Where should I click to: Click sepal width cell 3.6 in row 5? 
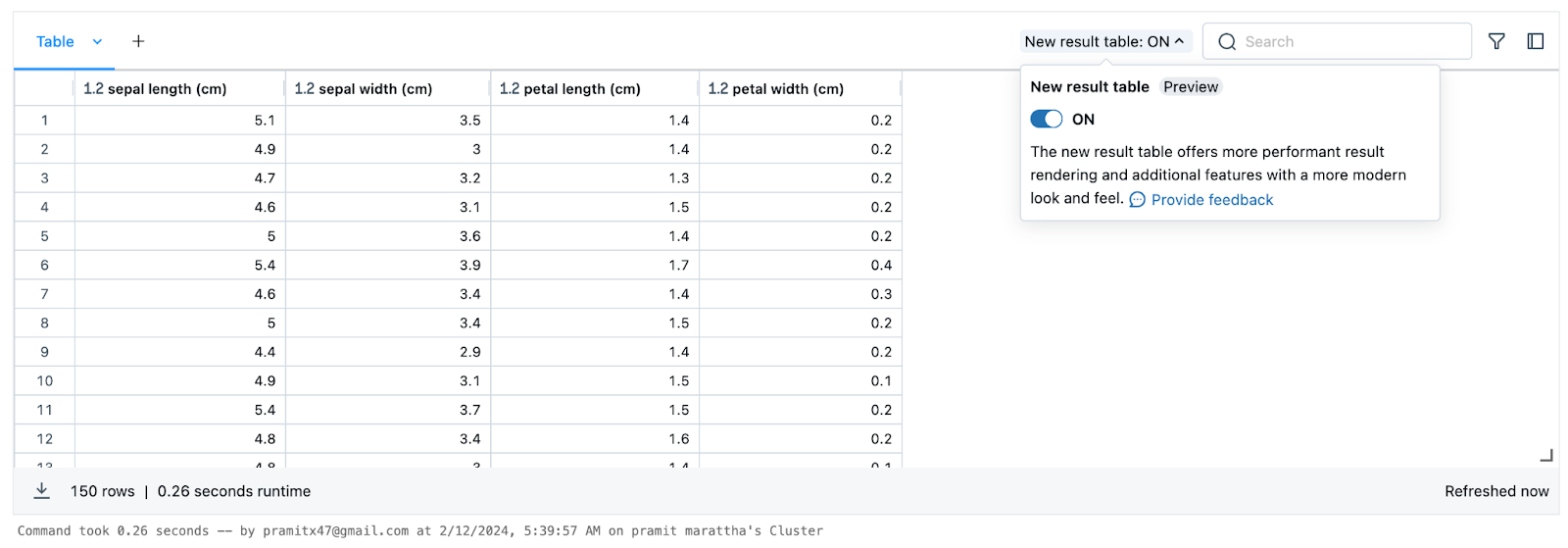tap(388, 236)
